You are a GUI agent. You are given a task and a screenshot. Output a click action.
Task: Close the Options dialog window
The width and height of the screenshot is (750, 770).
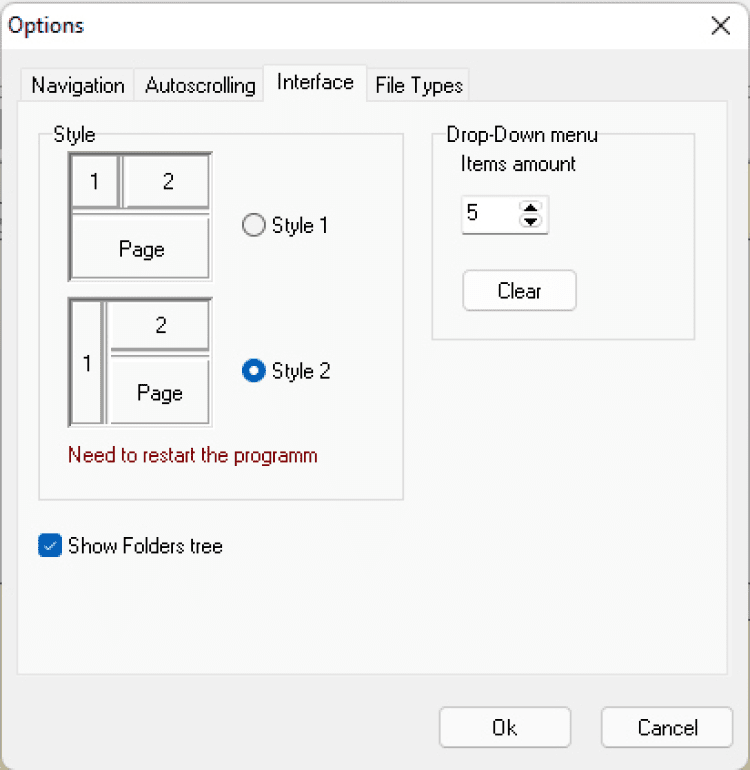(720, 26)
